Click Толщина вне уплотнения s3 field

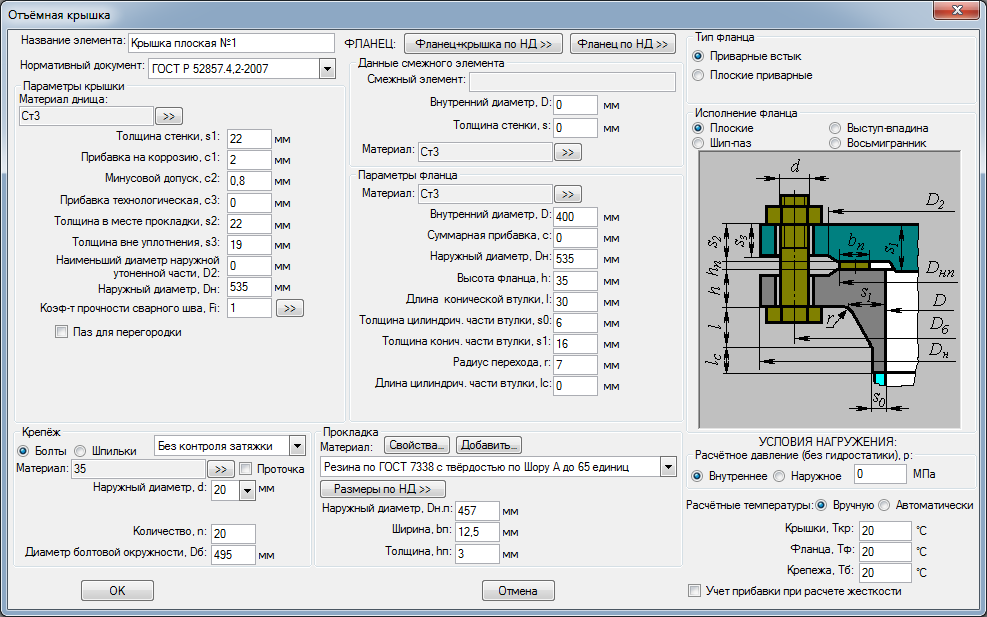249,245
